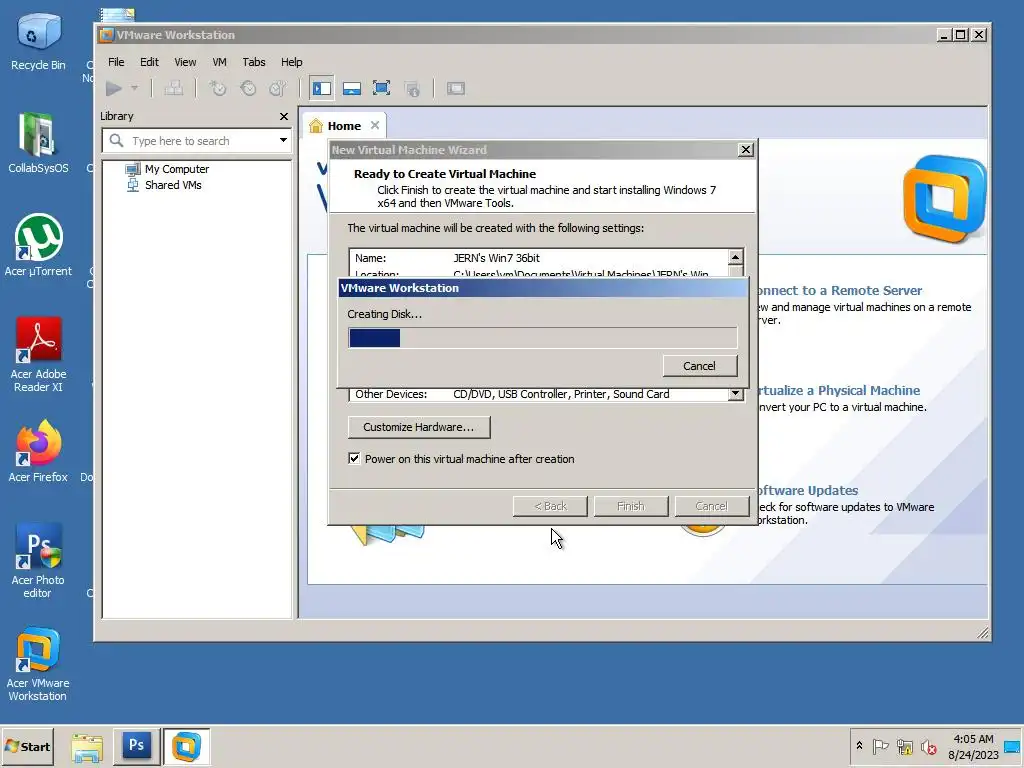Click the VMware logo on the Home page

click(944, 199)
